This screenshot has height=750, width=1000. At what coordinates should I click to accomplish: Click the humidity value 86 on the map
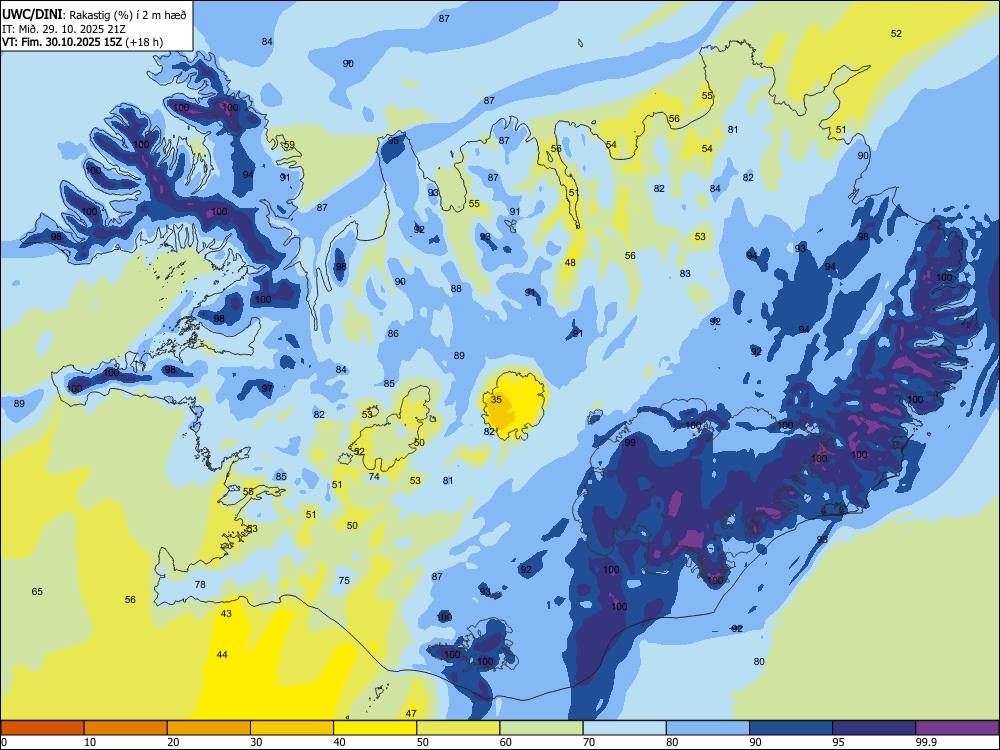pos(393,334)
